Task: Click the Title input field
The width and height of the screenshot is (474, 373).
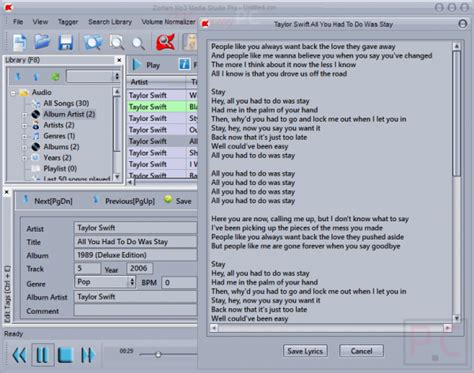Action: (135, 242)
